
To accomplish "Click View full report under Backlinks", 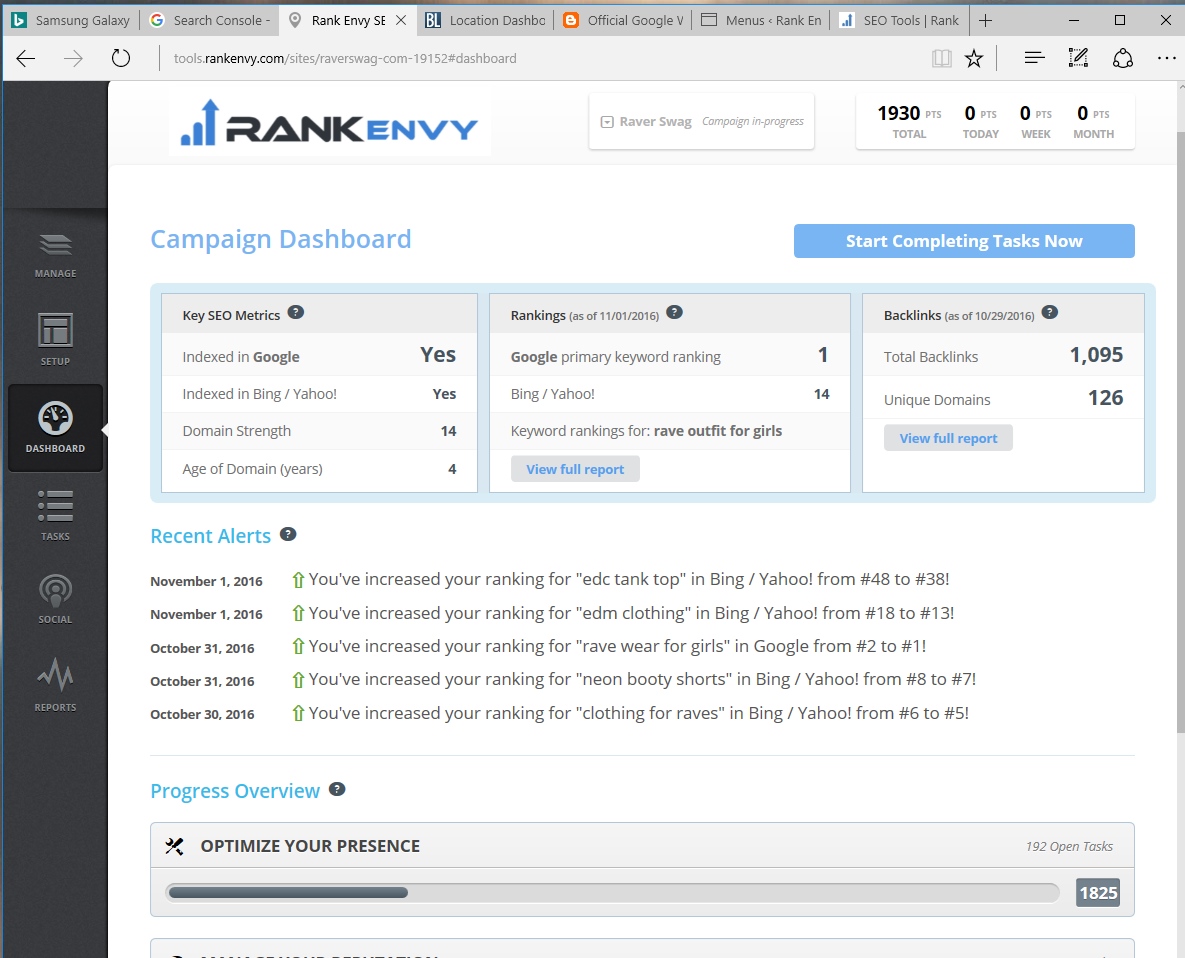I will [x=948, y=437].
